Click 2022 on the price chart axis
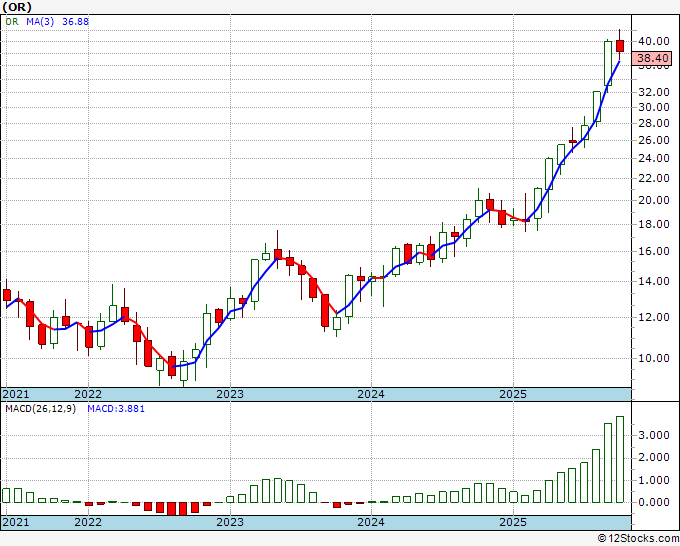 (88, 394)
